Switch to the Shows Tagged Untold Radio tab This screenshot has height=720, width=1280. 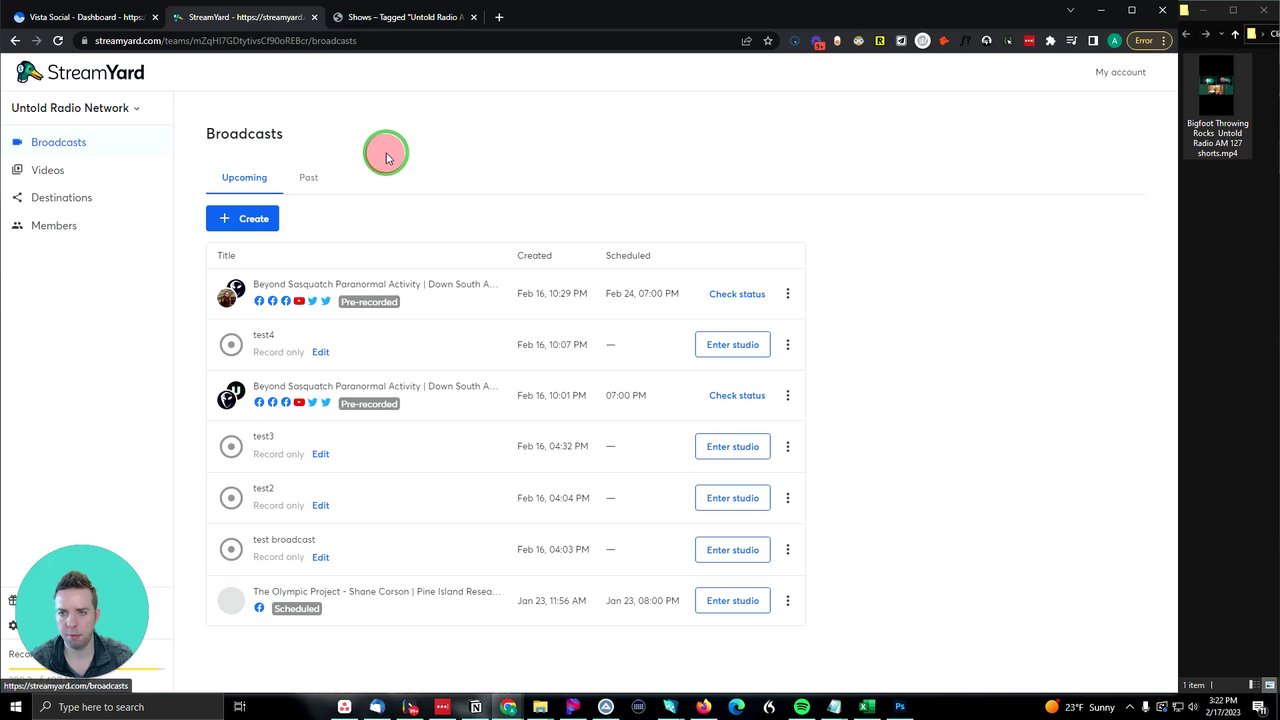406,17
